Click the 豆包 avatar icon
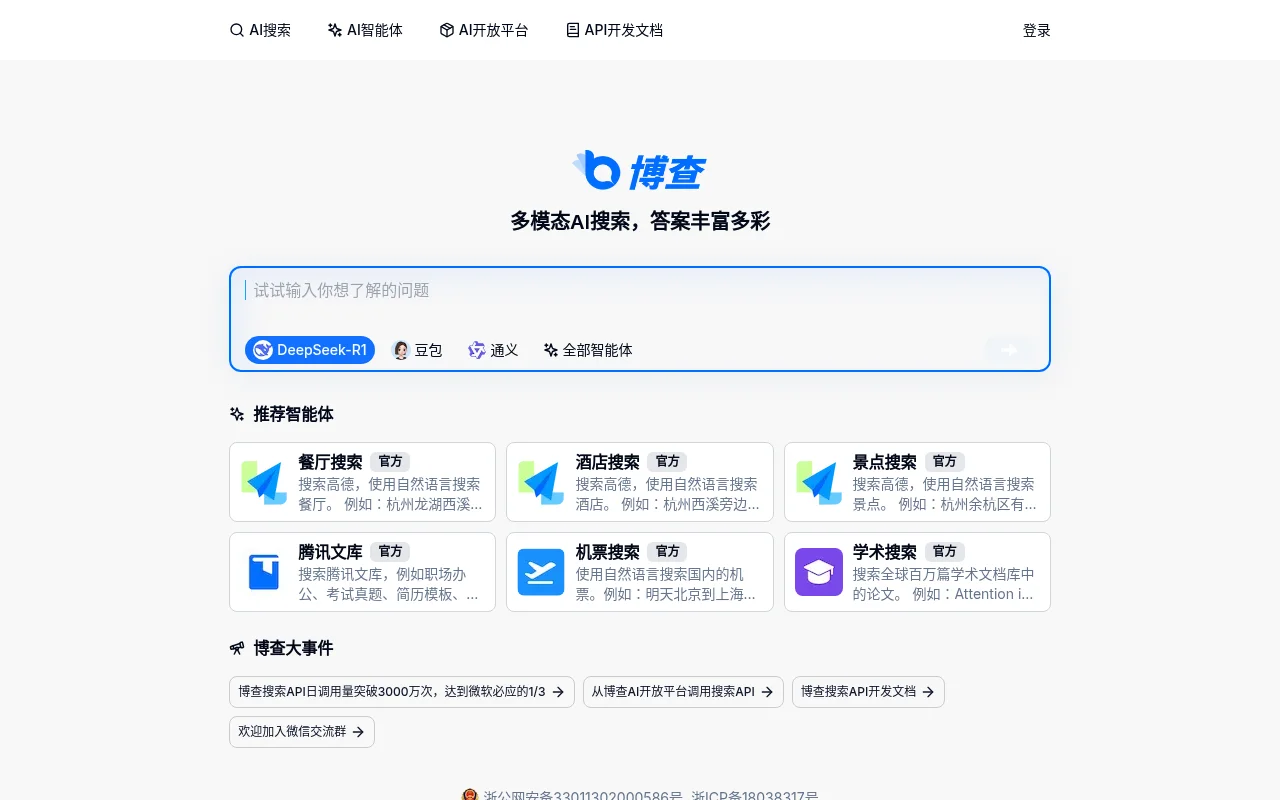This screenshot has width=1280, height=800. pos(400,350)
